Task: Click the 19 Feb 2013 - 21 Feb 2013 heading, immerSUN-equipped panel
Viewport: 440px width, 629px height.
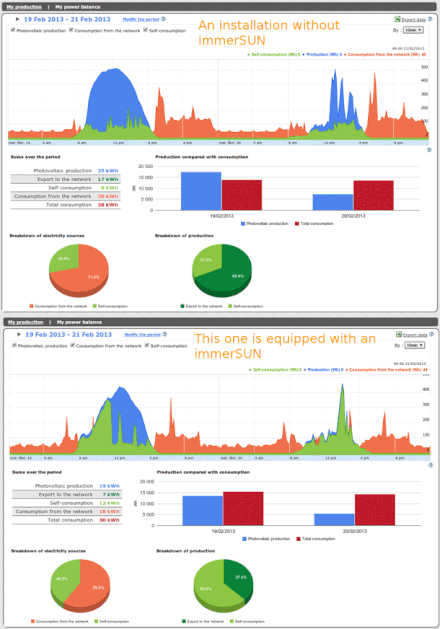Action: [x=69, y=335]
